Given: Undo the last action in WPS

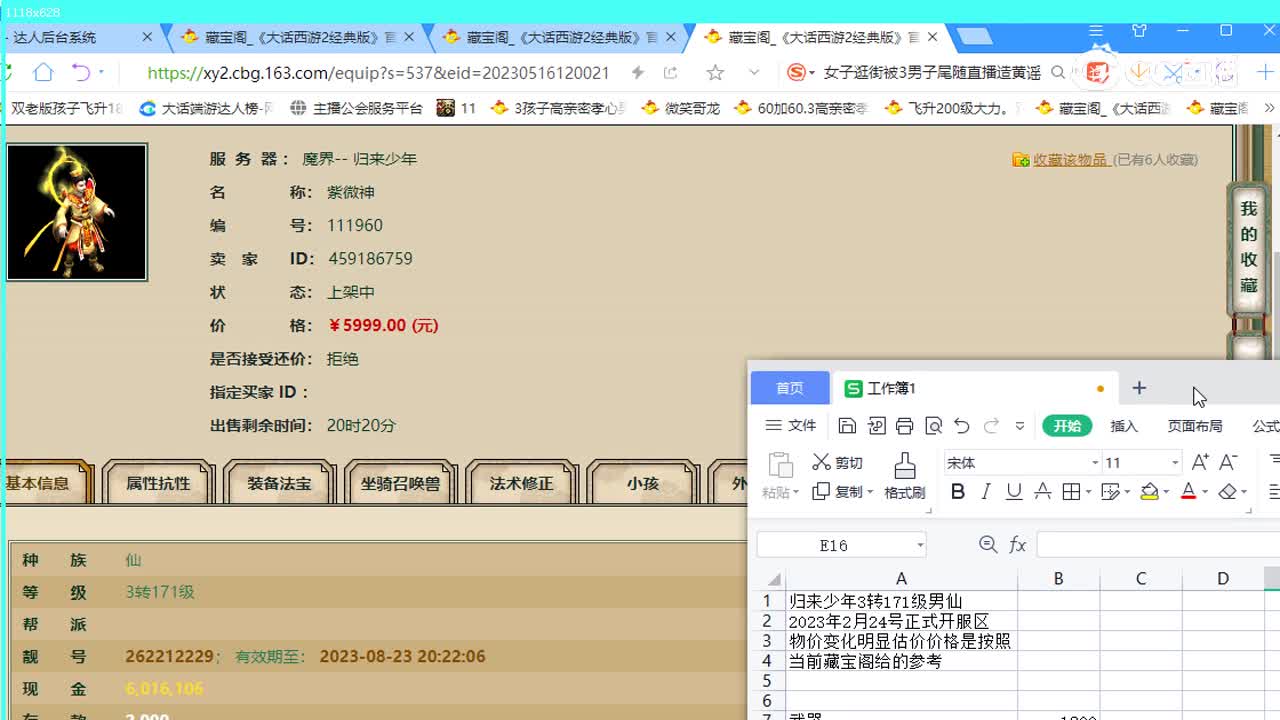Looking at the screenshot, I should (x=962, y=426).
